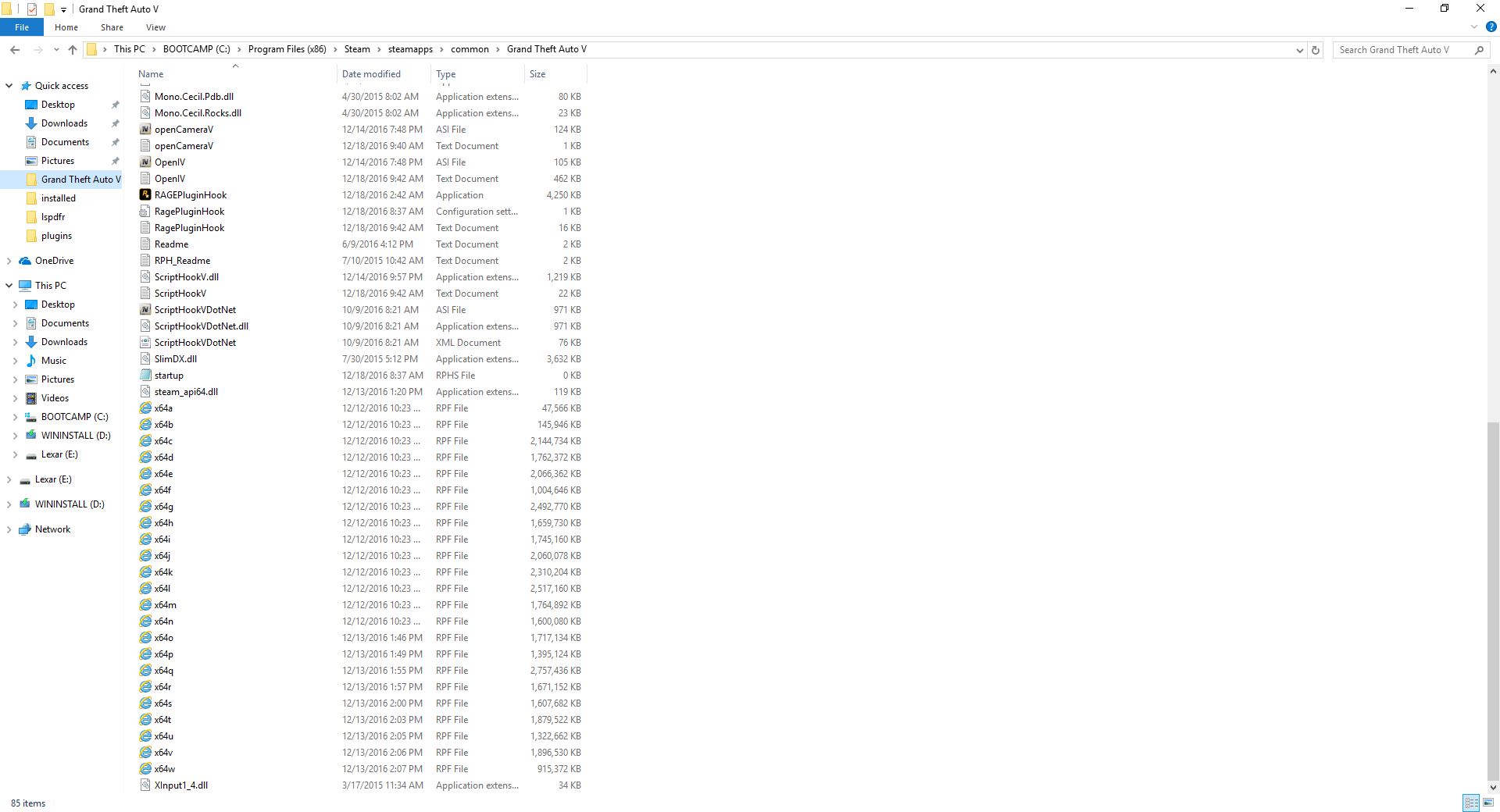Select the OpenIV ASI file icon
Image resolution: width=1500 pixels, height=812 pixels.
point(145,162)
